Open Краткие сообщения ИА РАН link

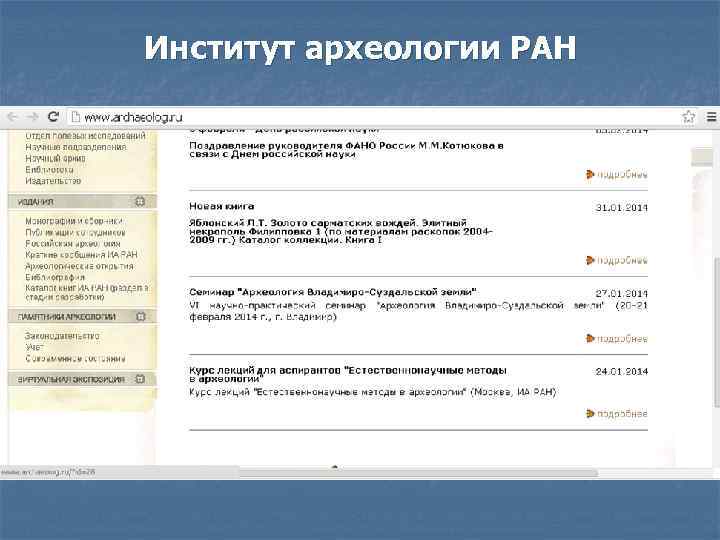(81, 254)
